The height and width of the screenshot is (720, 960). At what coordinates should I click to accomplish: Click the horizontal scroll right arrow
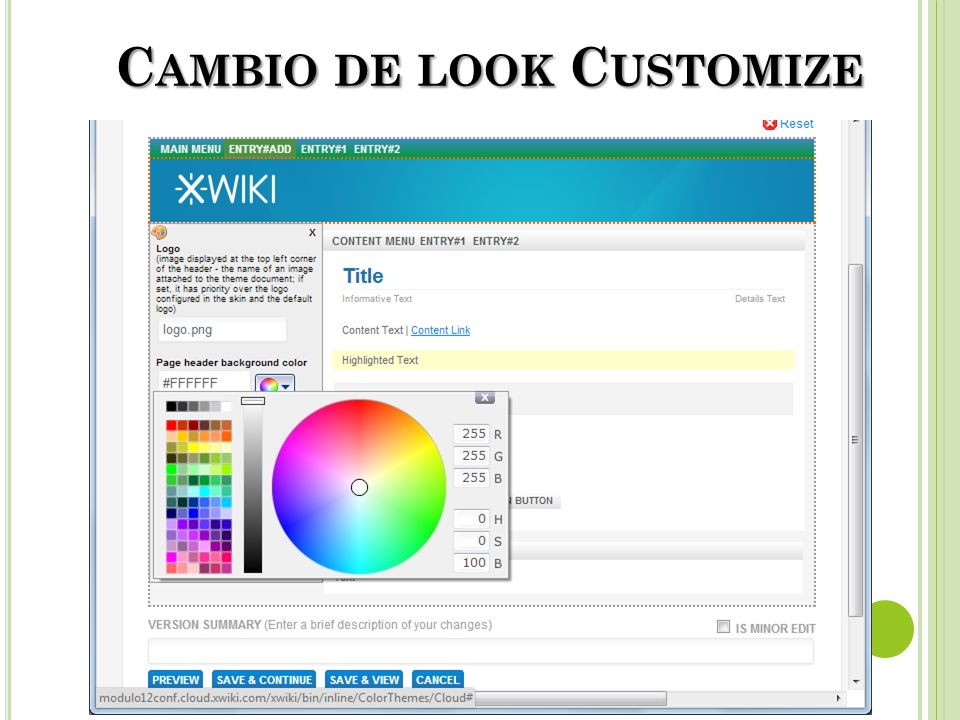coord(838,698)
